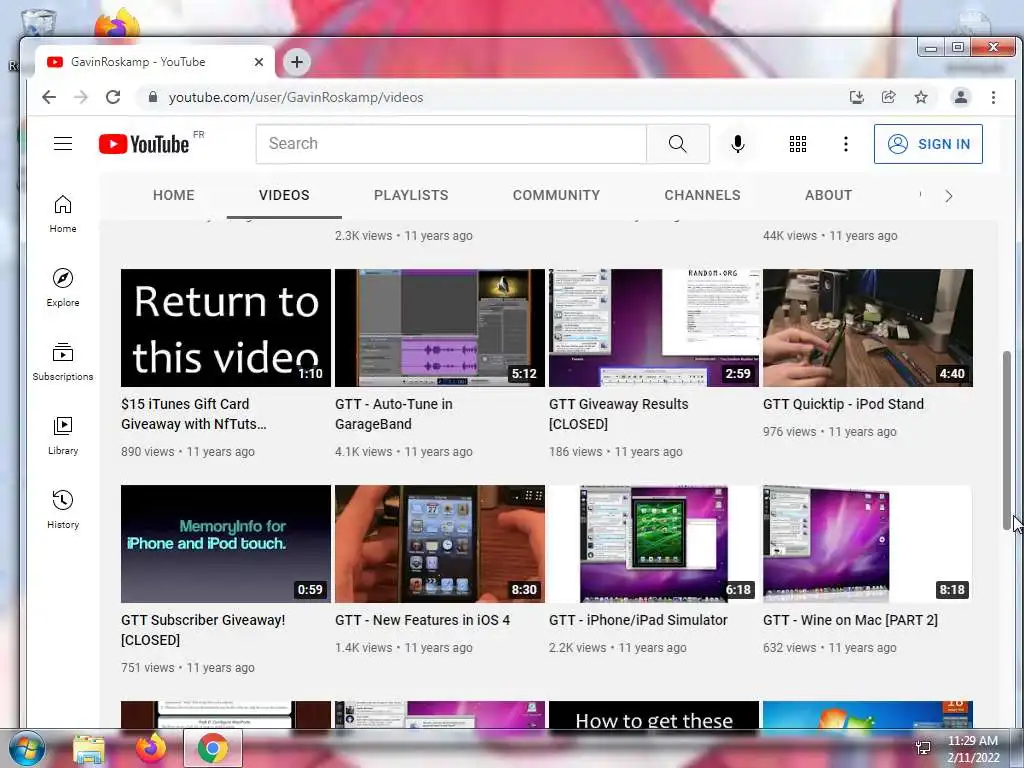Click the SIGN IN button
Screen dimensions: 1024x768
[x=929, y=144]
